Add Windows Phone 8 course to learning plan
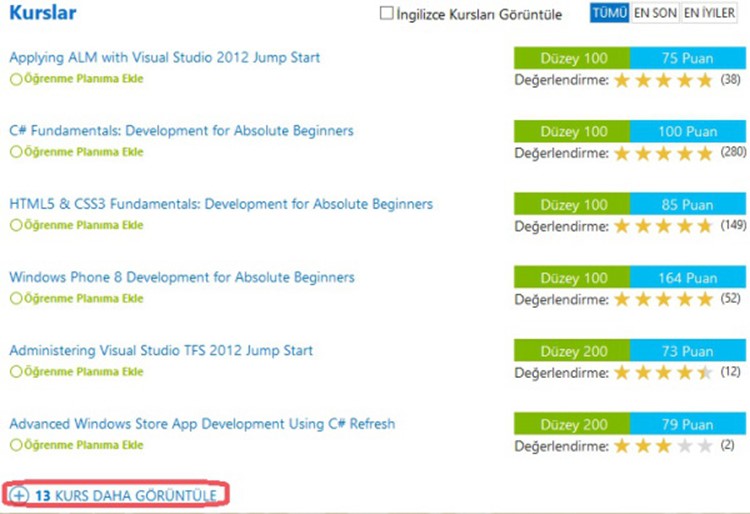 coord(77,298)
